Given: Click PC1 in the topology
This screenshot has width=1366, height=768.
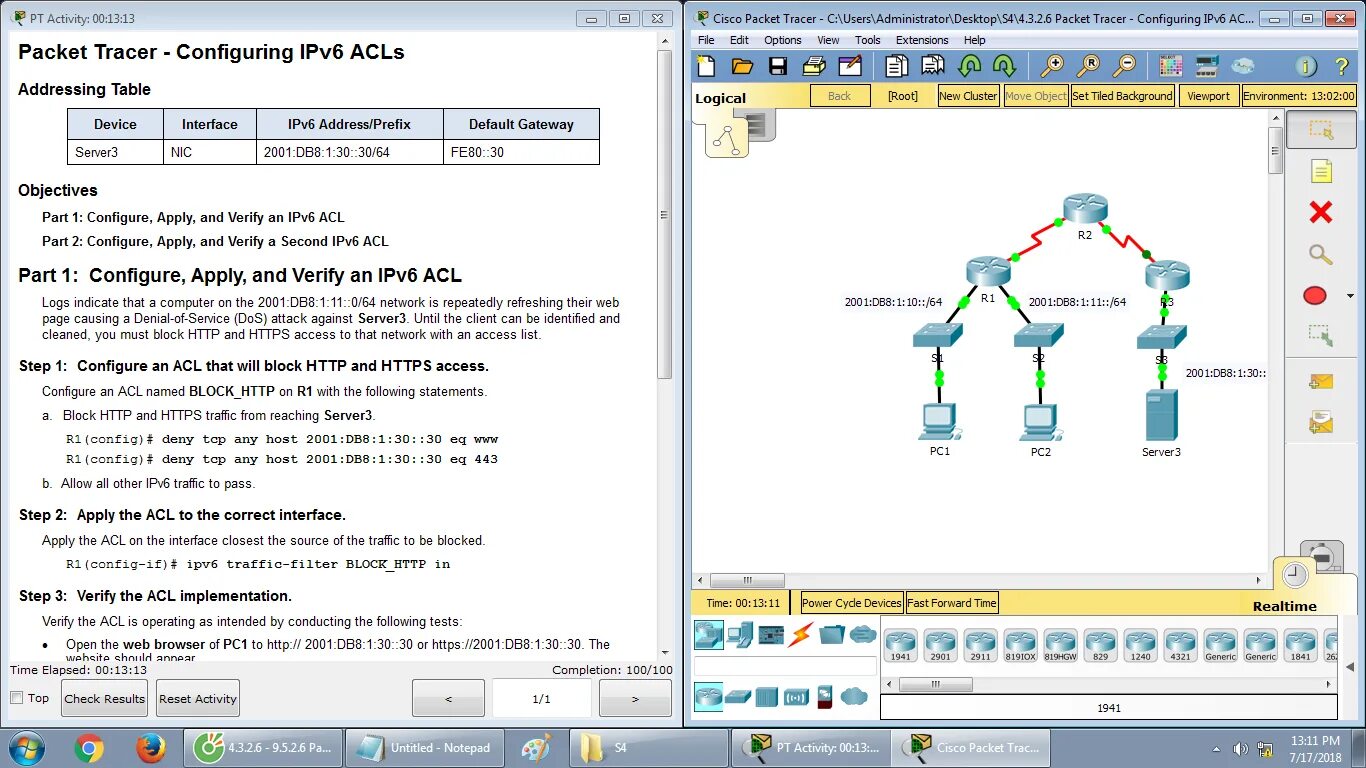Looking at the screenshot, I should point(939,421).
